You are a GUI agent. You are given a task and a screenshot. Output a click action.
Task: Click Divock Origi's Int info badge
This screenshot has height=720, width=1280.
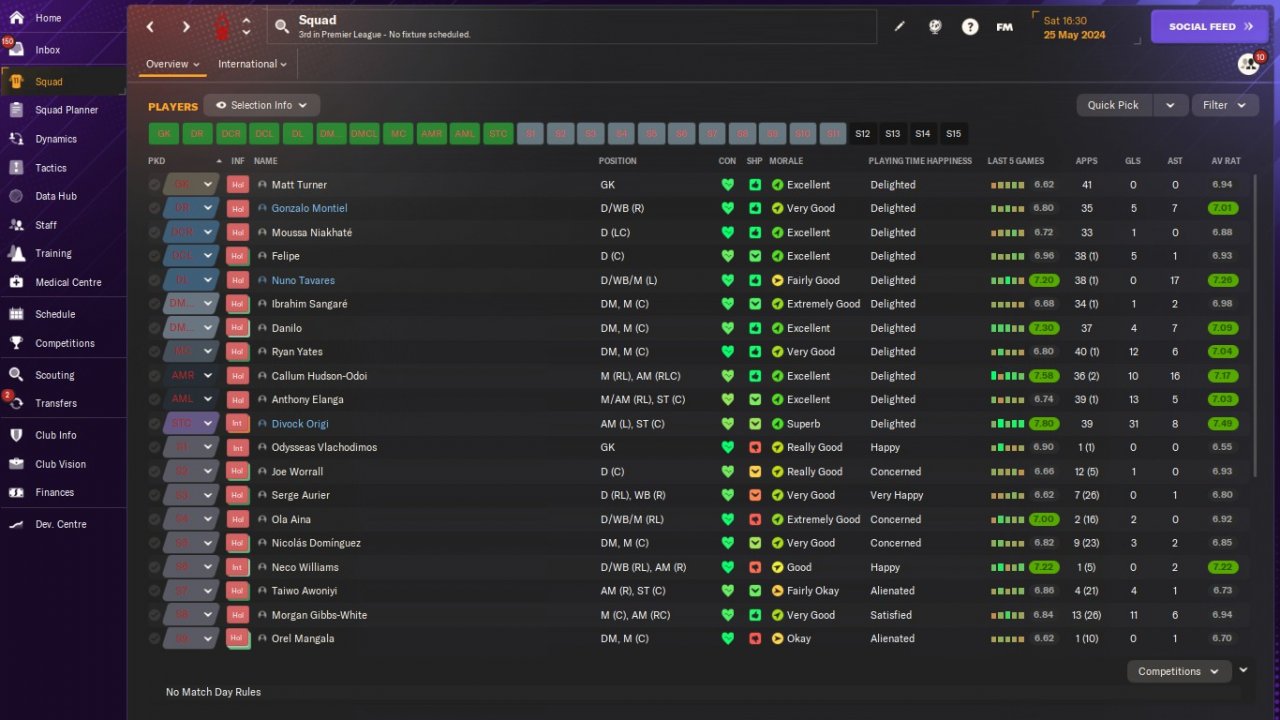tap(238, 424)
